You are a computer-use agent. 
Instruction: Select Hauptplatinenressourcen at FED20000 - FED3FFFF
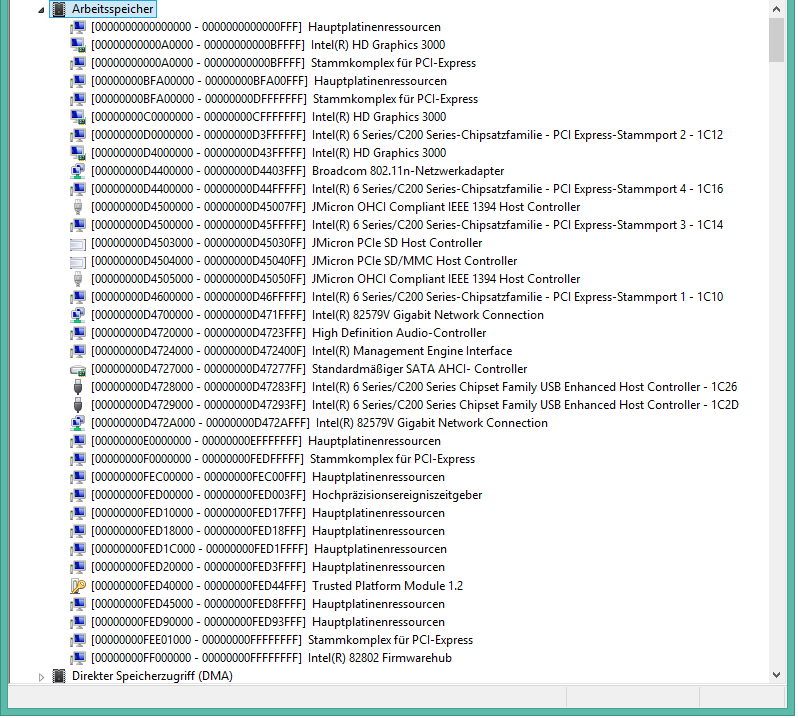coord(268,567)
